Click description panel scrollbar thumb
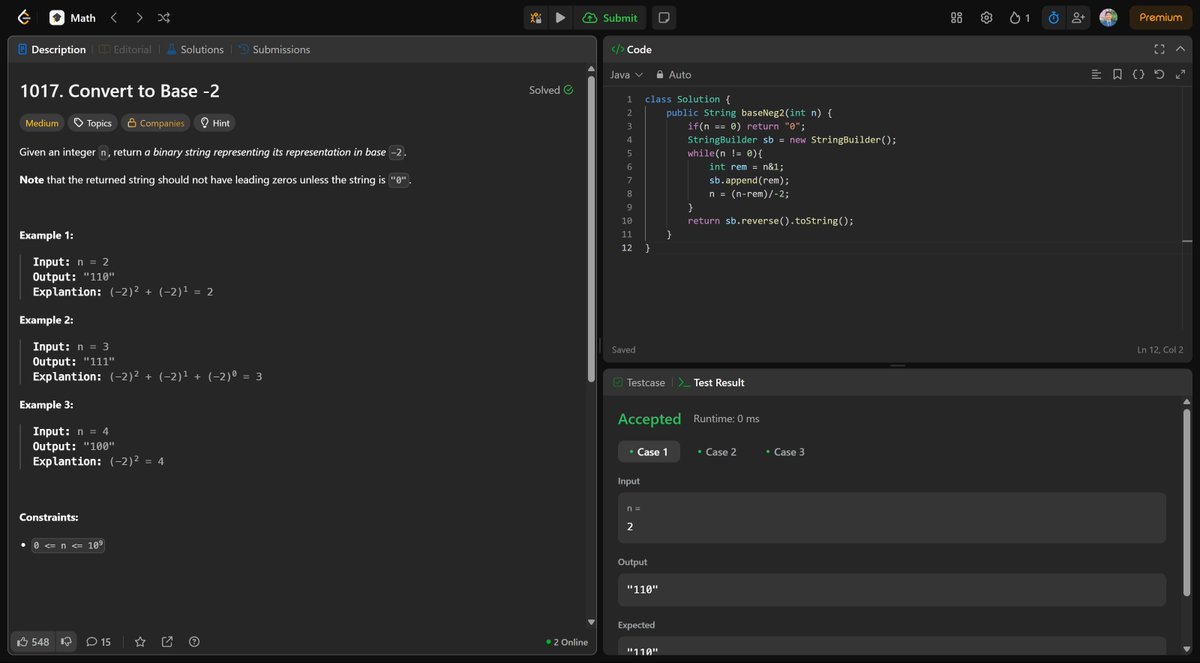This screenshot has height=663, width=1200. (591, 230)
